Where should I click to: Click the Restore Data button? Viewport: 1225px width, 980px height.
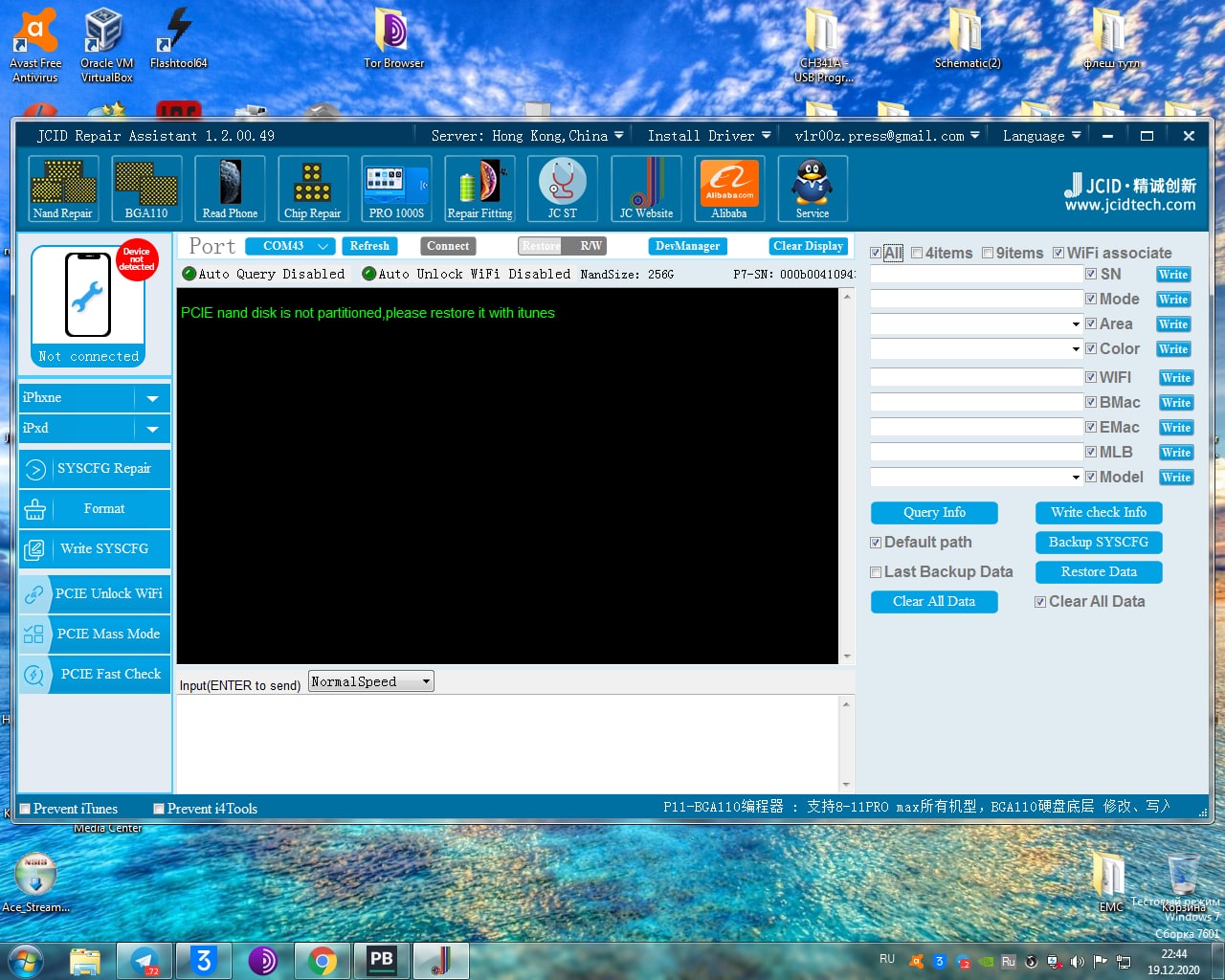(x=1099, y=572)
